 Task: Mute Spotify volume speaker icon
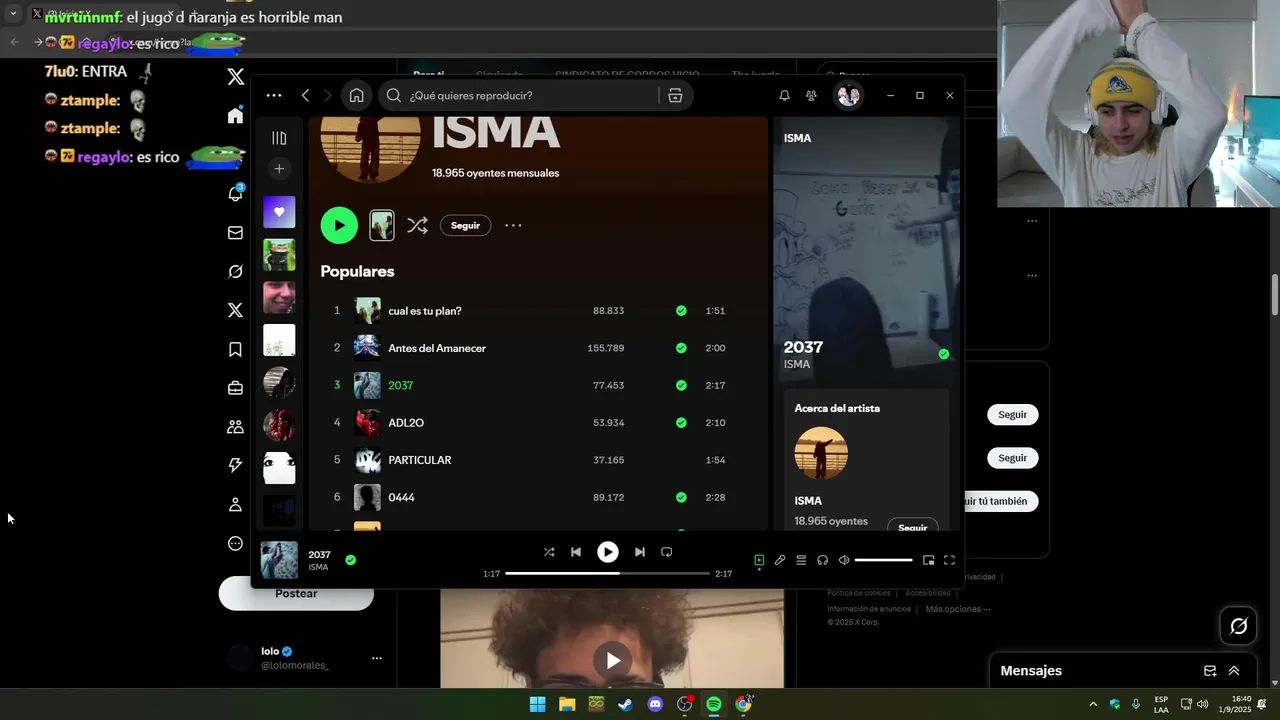844,560
